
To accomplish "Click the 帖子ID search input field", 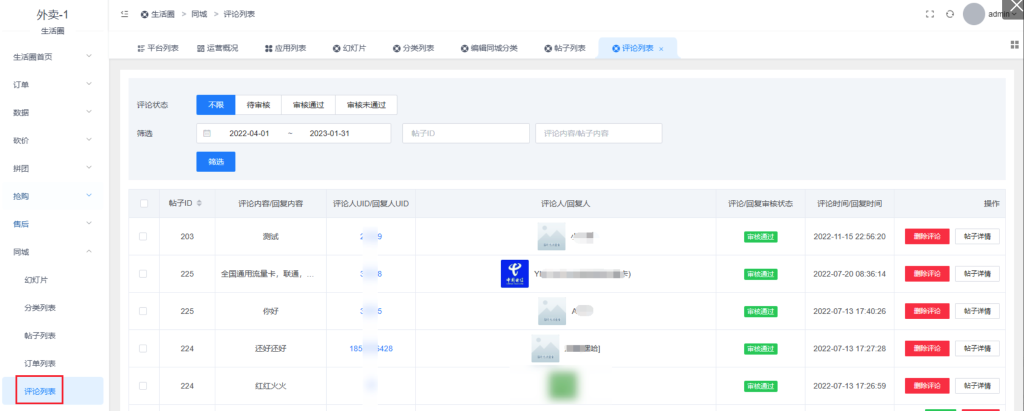I will pyautogui.click(x=465, y=133).
